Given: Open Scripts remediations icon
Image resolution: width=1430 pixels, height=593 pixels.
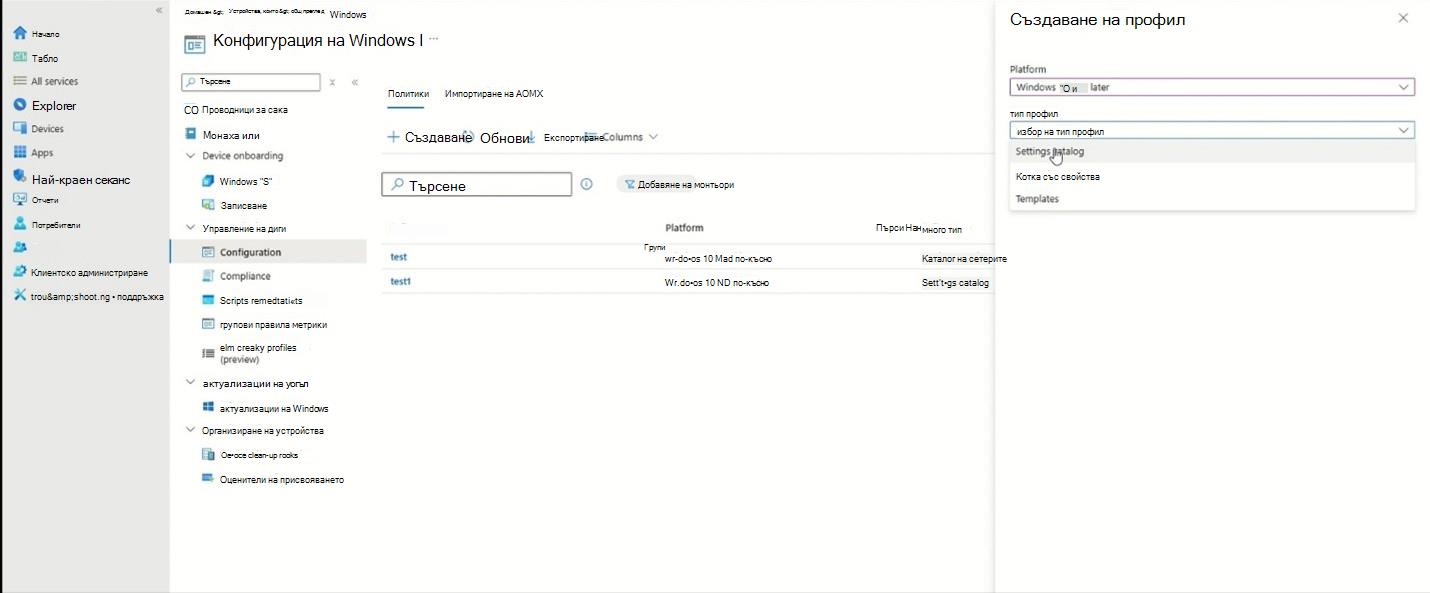Looking at the screenshot, I should (x=208, y=300).
